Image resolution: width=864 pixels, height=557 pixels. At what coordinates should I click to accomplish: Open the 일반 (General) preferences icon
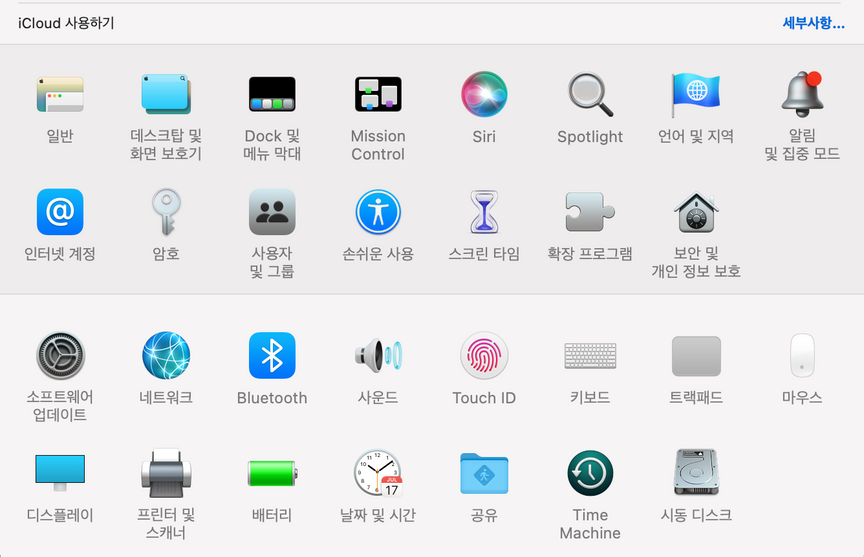pos(60,94)
